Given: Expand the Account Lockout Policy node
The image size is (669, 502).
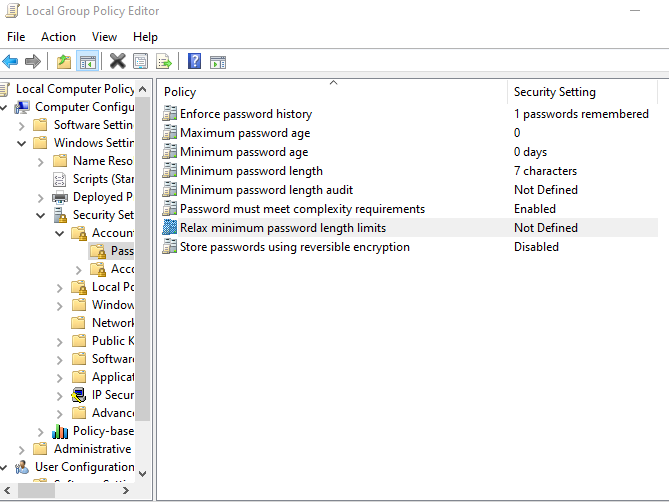Looking at the screenshot, I should [x=79, y=270].
